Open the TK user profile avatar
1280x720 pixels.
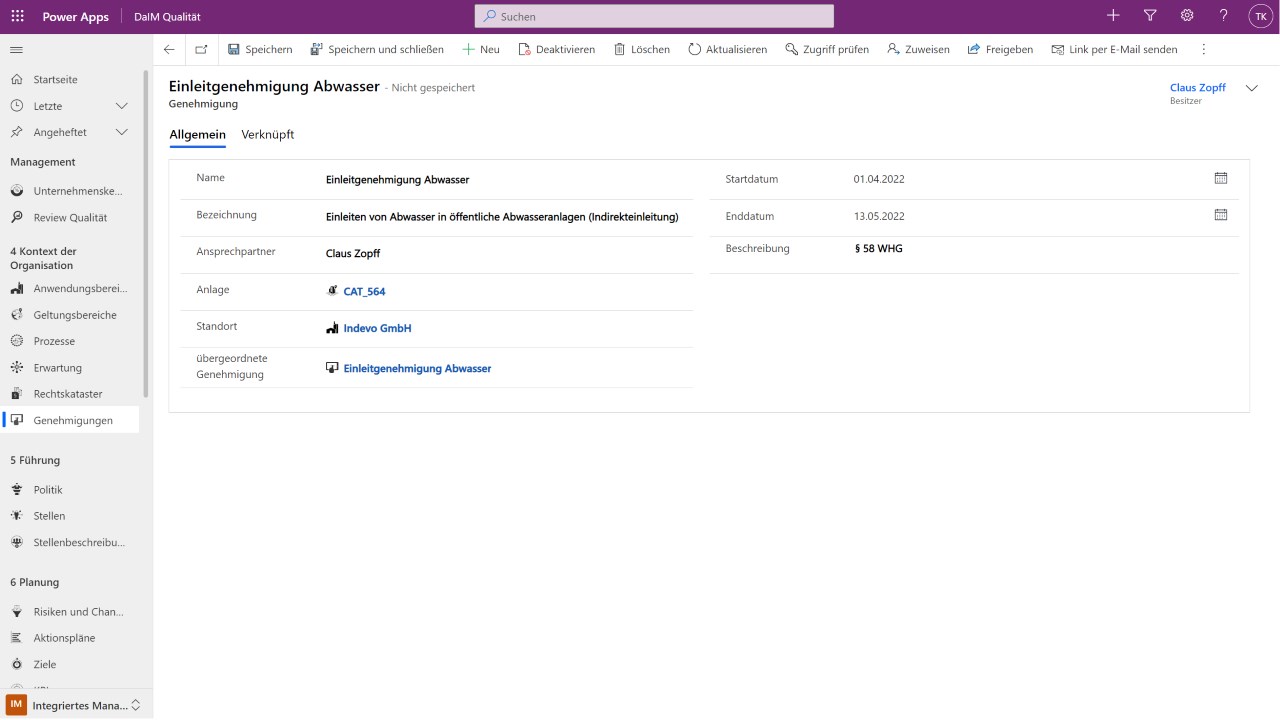1260,16
